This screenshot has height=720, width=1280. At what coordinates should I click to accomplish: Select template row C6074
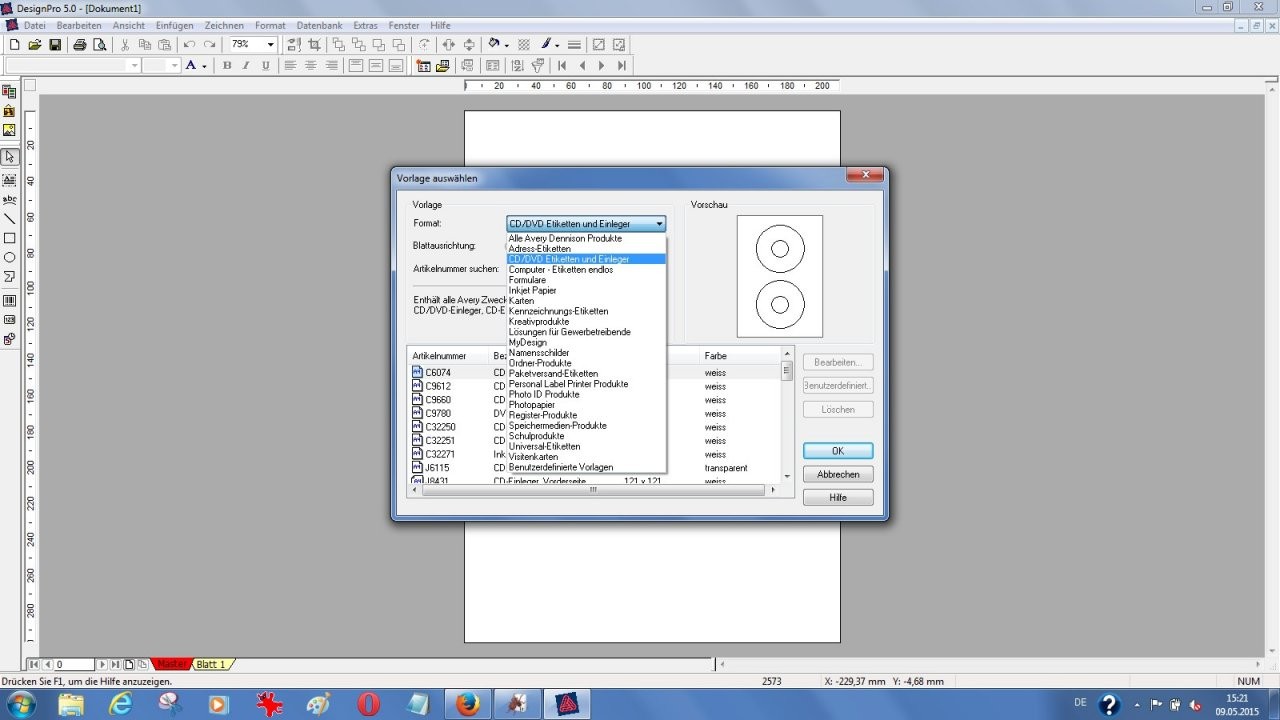594,372
